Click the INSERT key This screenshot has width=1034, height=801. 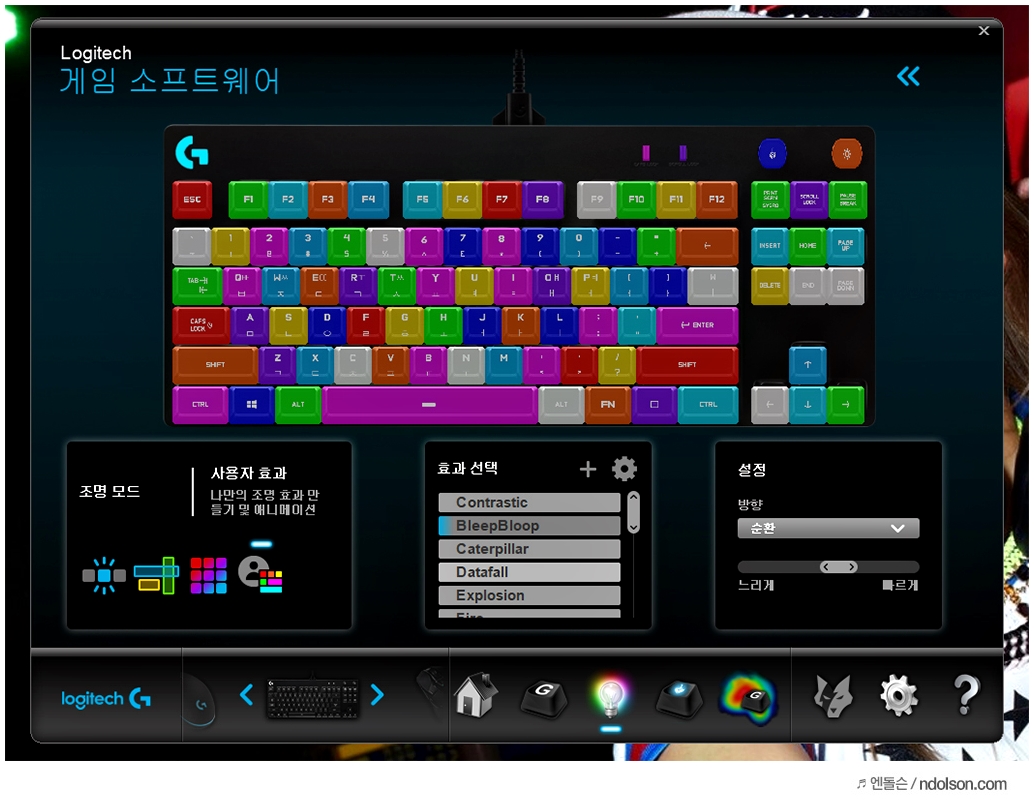click(x=770, y=246)
